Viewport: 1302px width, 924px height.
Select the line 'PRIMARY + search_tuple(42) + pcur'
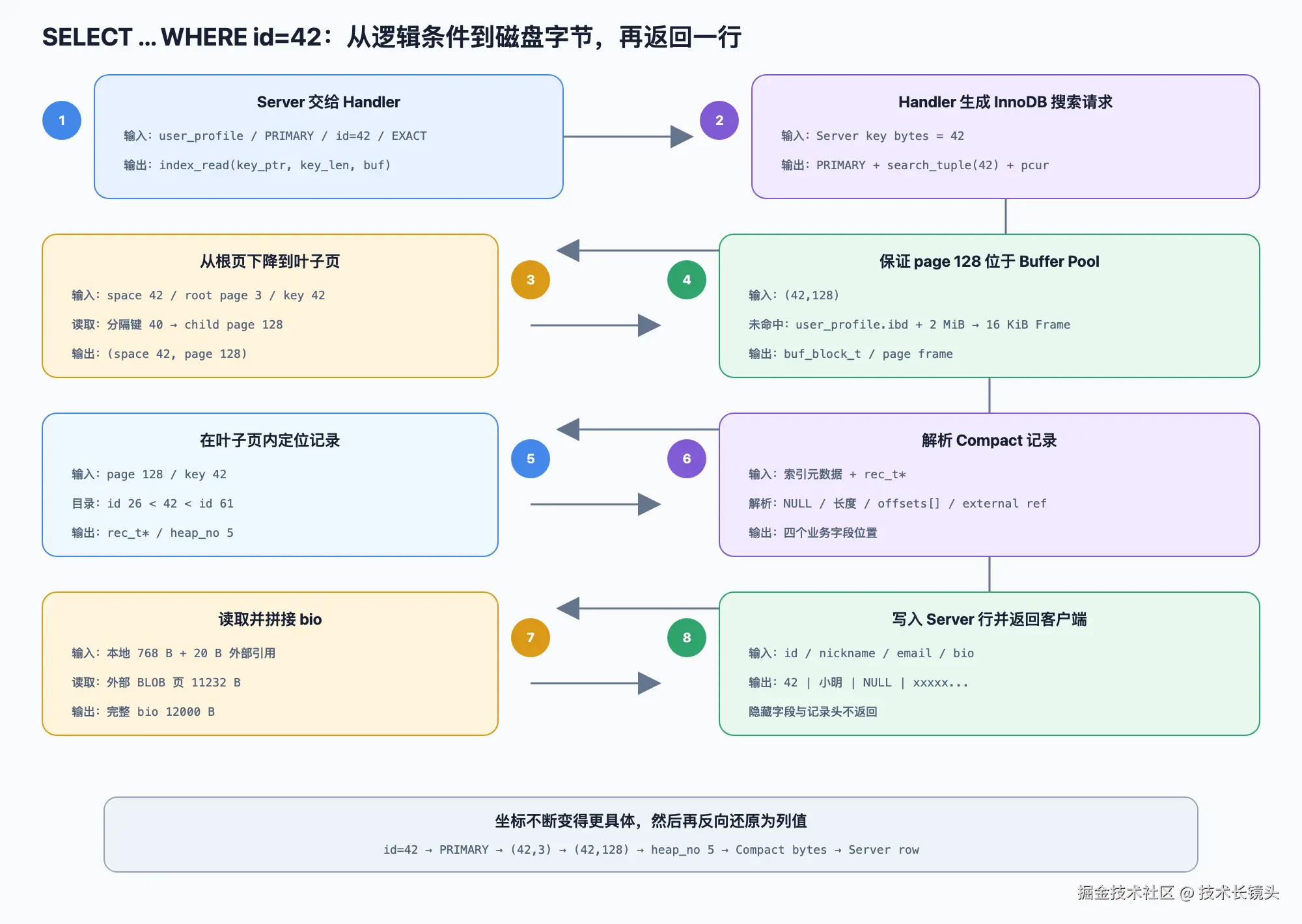pyautogui.click(x=932, y=165)
